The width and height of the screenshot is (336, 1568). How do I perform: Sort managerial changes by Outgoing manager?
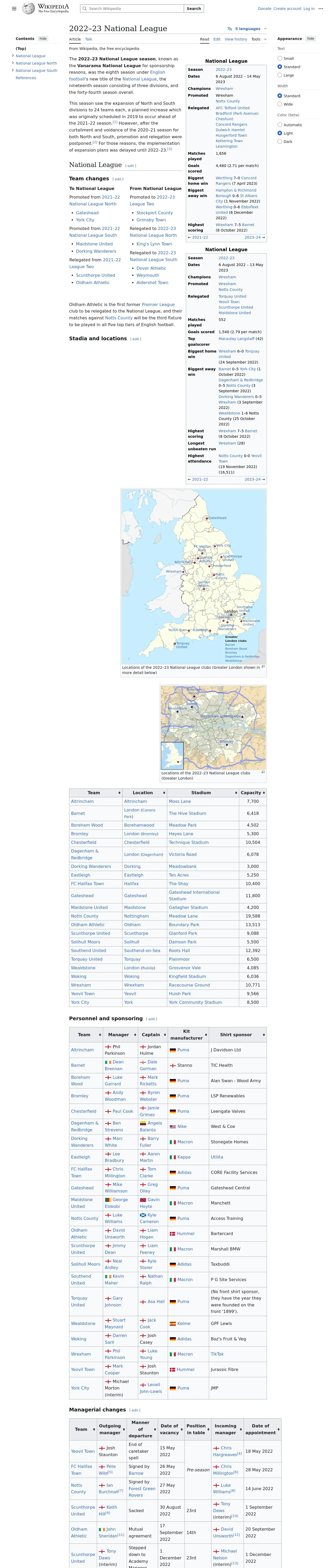coord(111,1429)
